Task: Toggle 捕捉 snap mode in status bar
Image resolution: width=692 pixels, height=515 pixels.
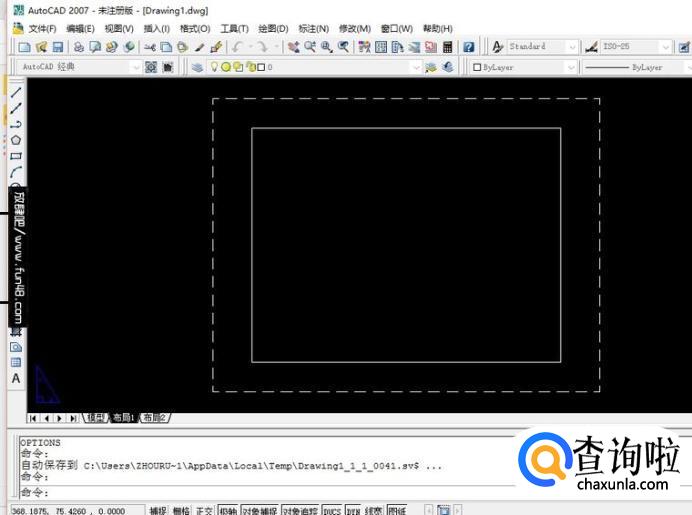Action: click(158, 510)
